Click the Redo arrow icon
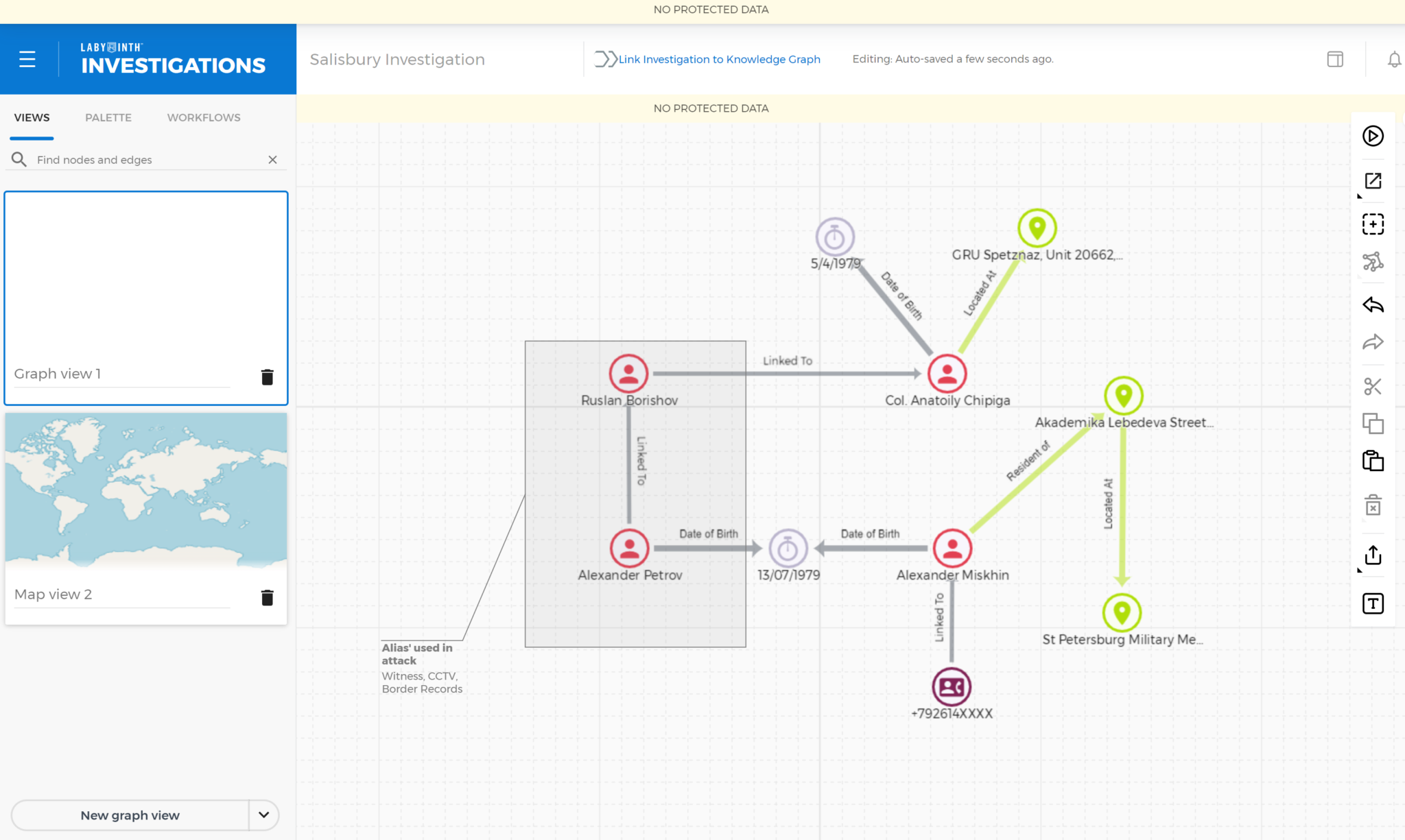The image size is (1405, 840). (x=1373, y=342)
